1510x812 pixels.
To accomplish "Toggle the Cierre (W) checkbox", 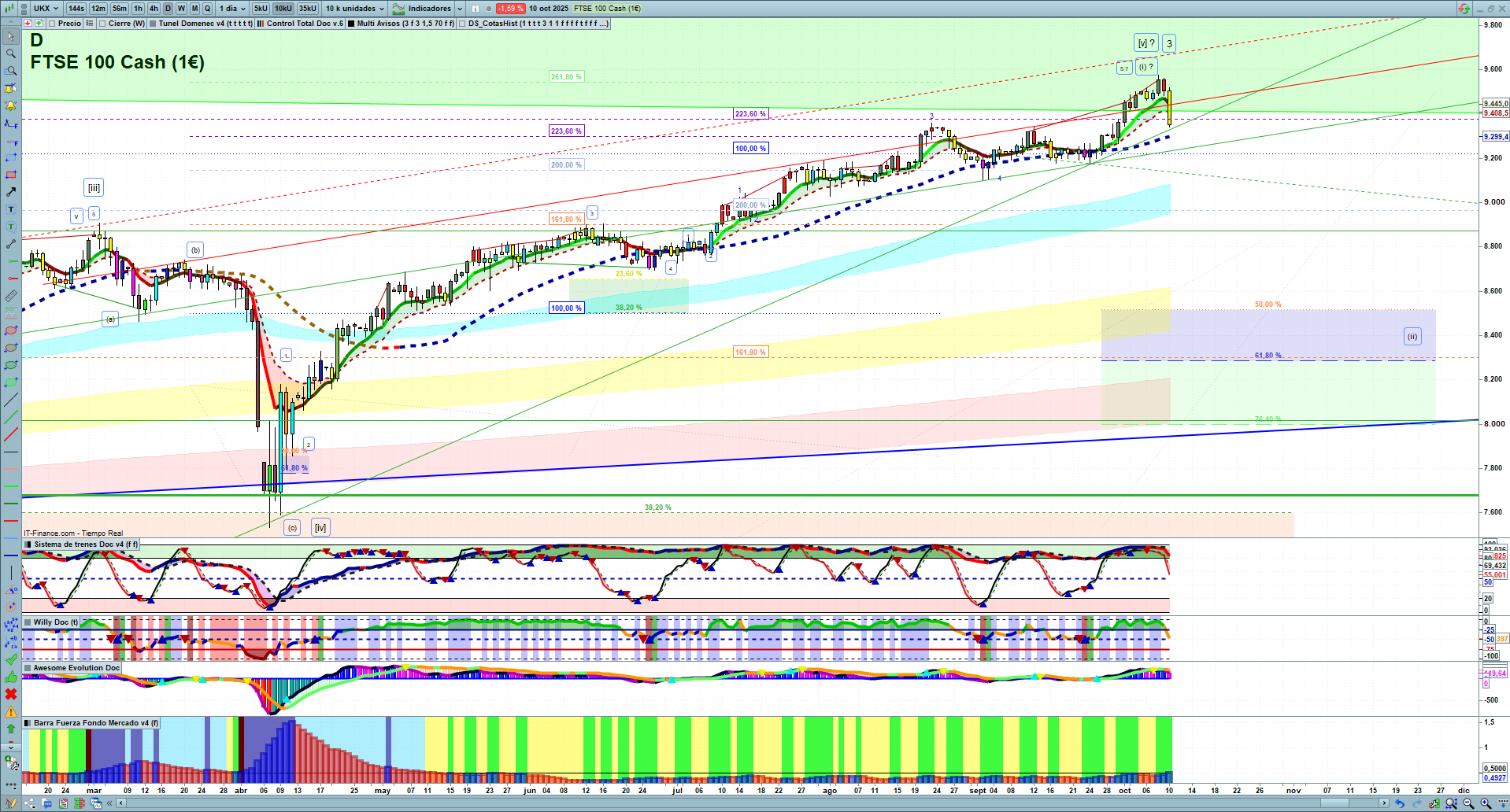I will 102,24.
